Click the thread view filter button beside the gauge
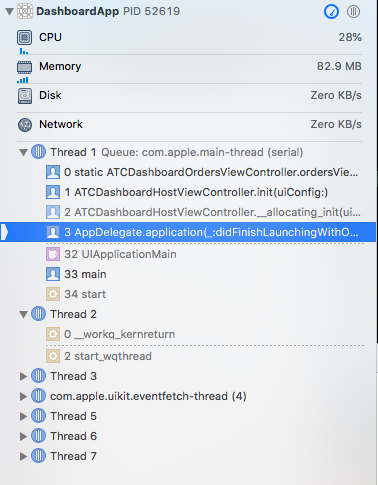Image resolution: width=378 pixels, height=485 pixels. (x=353, y=12)
